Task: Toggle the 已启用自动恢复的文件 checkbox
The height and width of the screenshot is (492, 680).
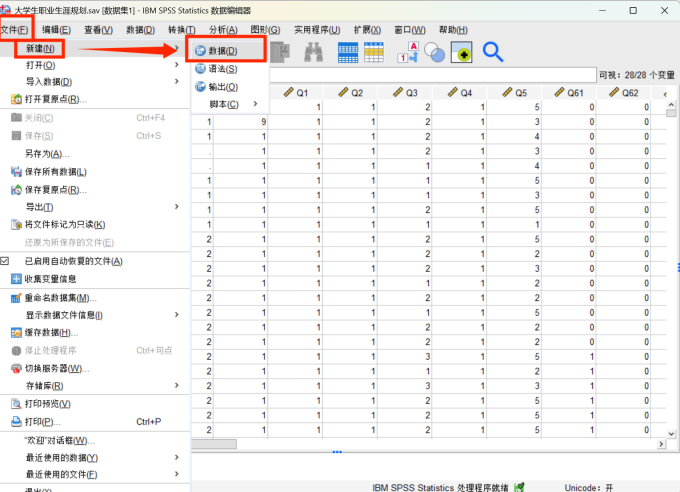Action: [x=5, y=261]
